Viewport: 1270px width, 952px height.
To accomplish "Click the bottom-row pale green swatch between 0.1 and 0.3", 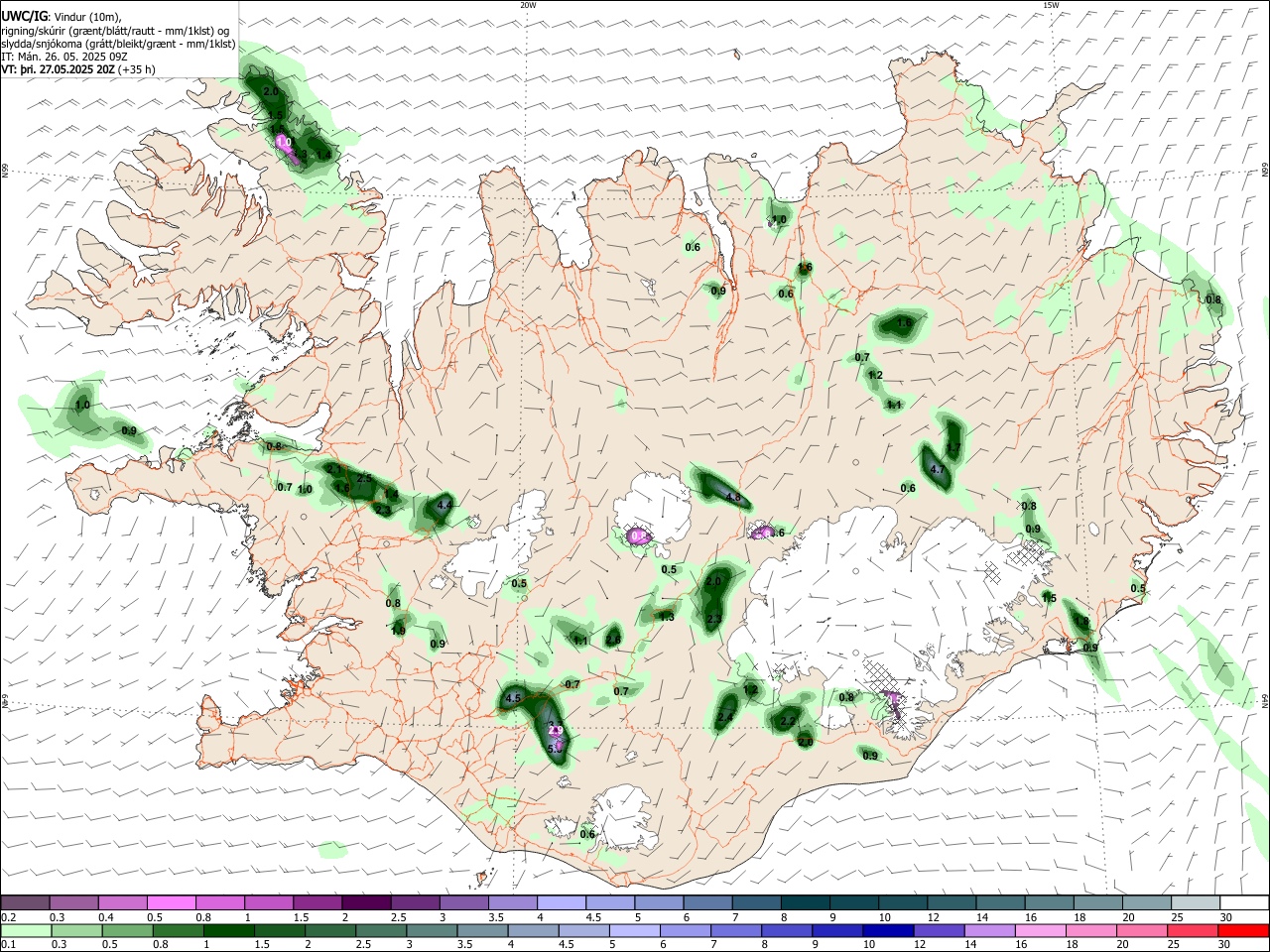I will pos(25,930).
